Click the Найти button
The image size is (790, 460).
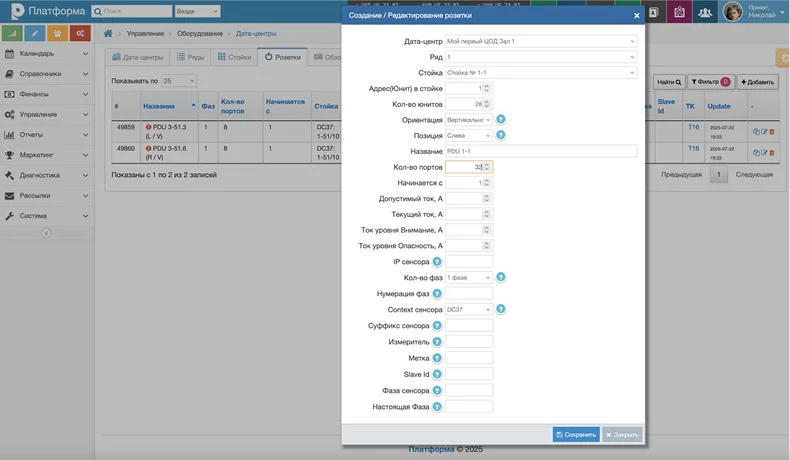coord(669,82)
